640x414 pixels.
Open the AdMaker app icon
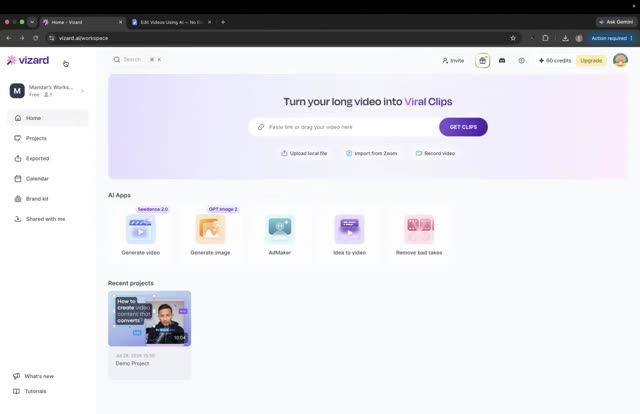280,229
